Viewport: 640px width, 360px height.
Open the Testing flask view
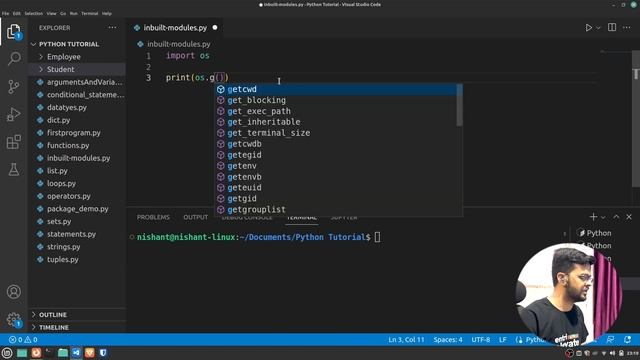(13, 169)
